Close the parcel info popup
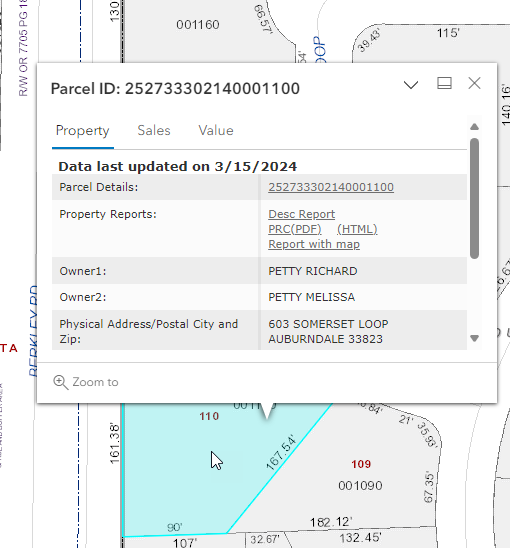 pyautogui.click(x=474, y=83)
